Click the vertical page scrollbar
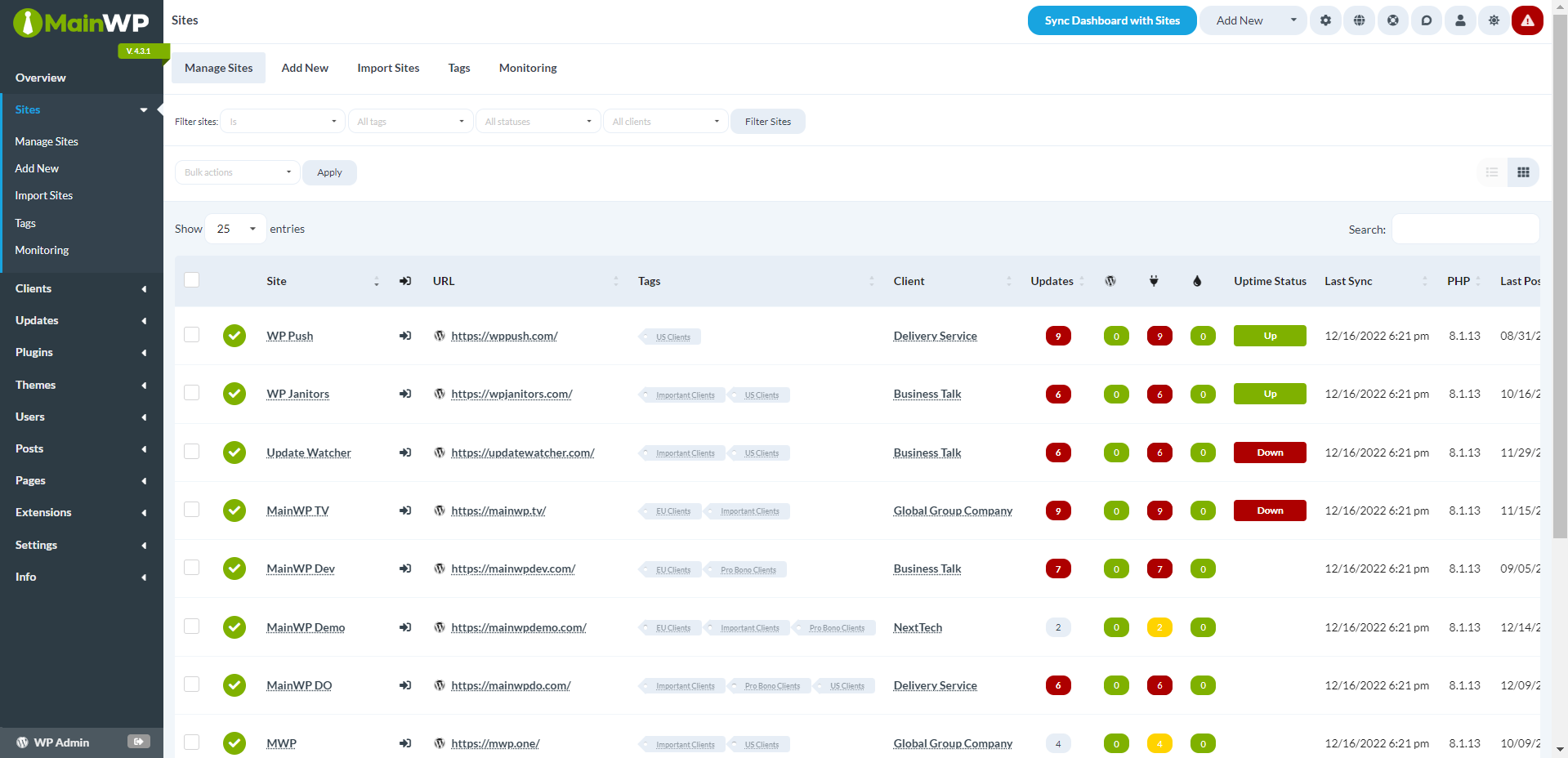This screenshot has width=1568, height=758. [1560, 278]
